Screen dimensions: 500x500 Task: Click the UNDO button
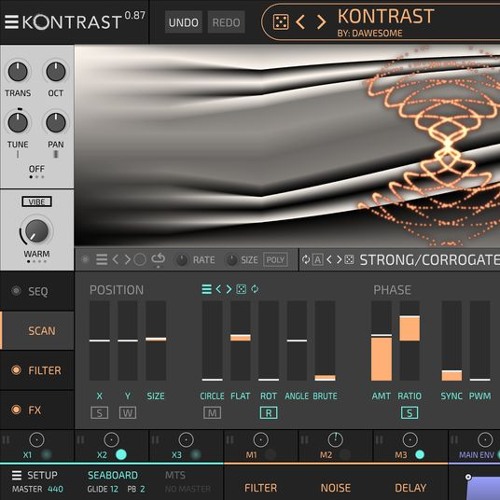pos(183,22)
